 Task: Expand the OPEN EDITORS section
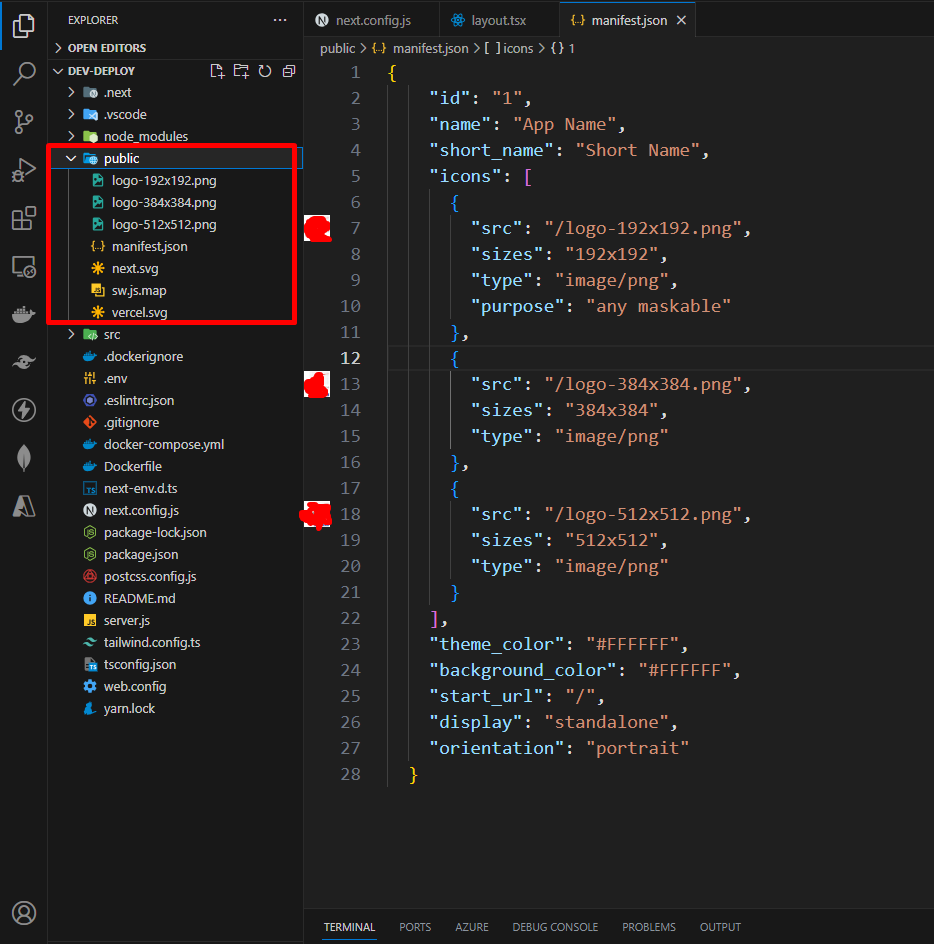175,48
